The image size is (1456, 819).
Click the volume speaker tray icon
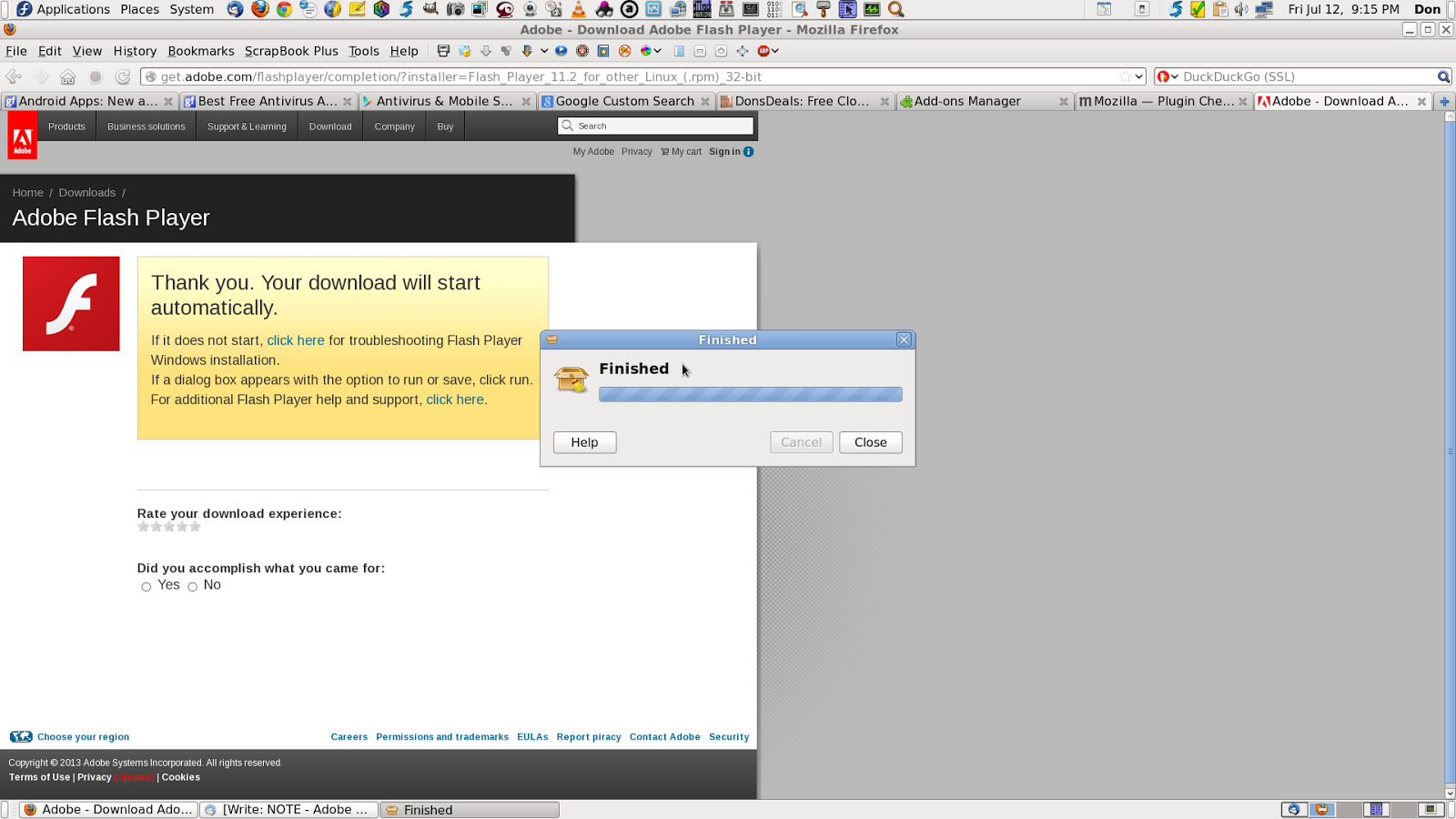[x=1241, y=9]
